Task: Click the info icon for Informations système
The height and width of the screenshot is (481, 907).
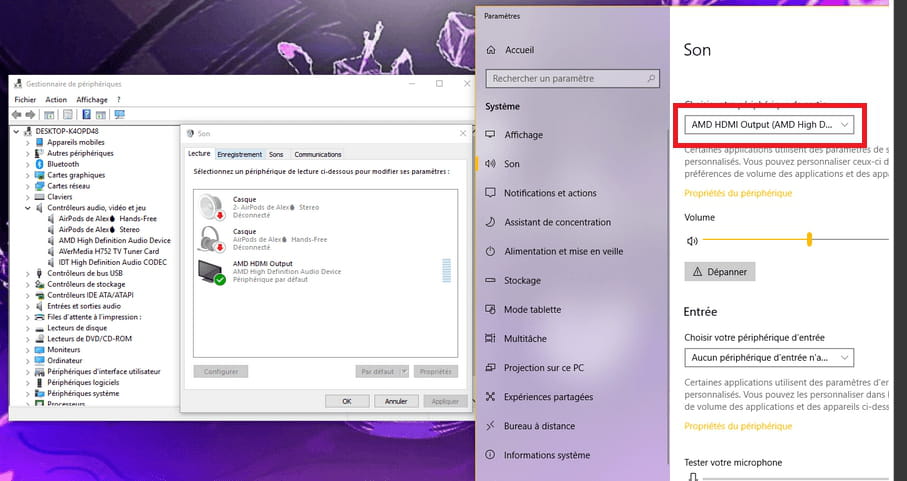Action: (x=491, y=455)
